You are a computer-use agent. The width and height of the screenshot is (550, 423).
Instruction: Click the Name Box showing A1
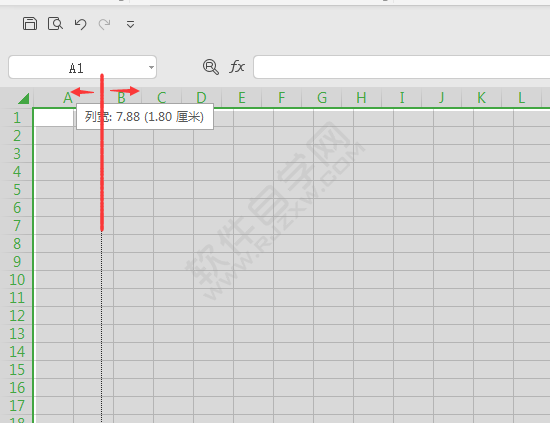[82, 67]
